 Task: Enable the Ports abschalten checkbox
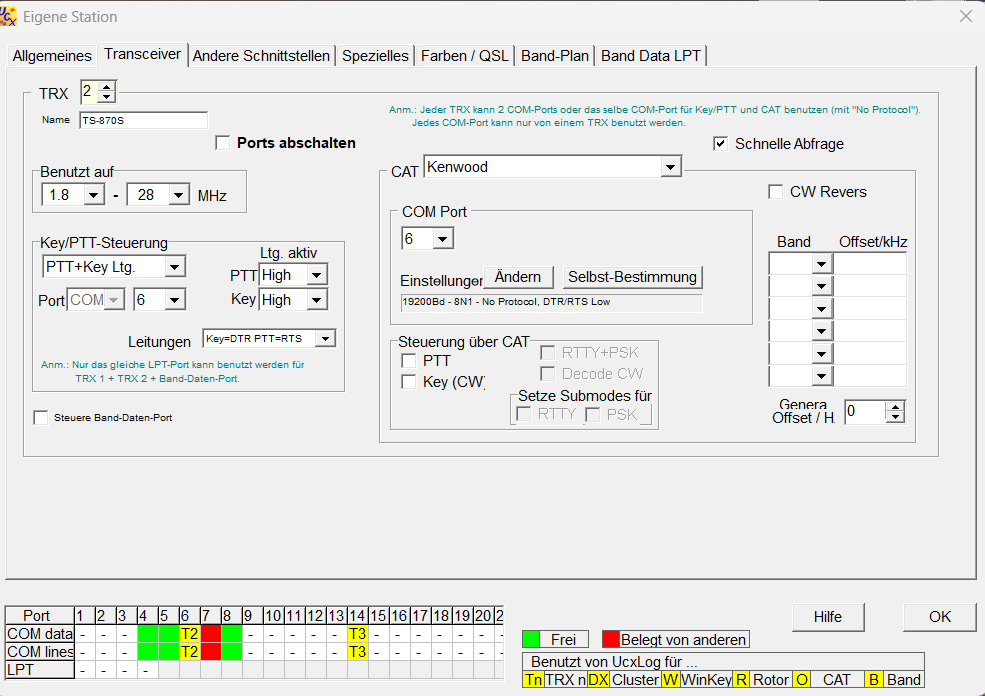223,143
